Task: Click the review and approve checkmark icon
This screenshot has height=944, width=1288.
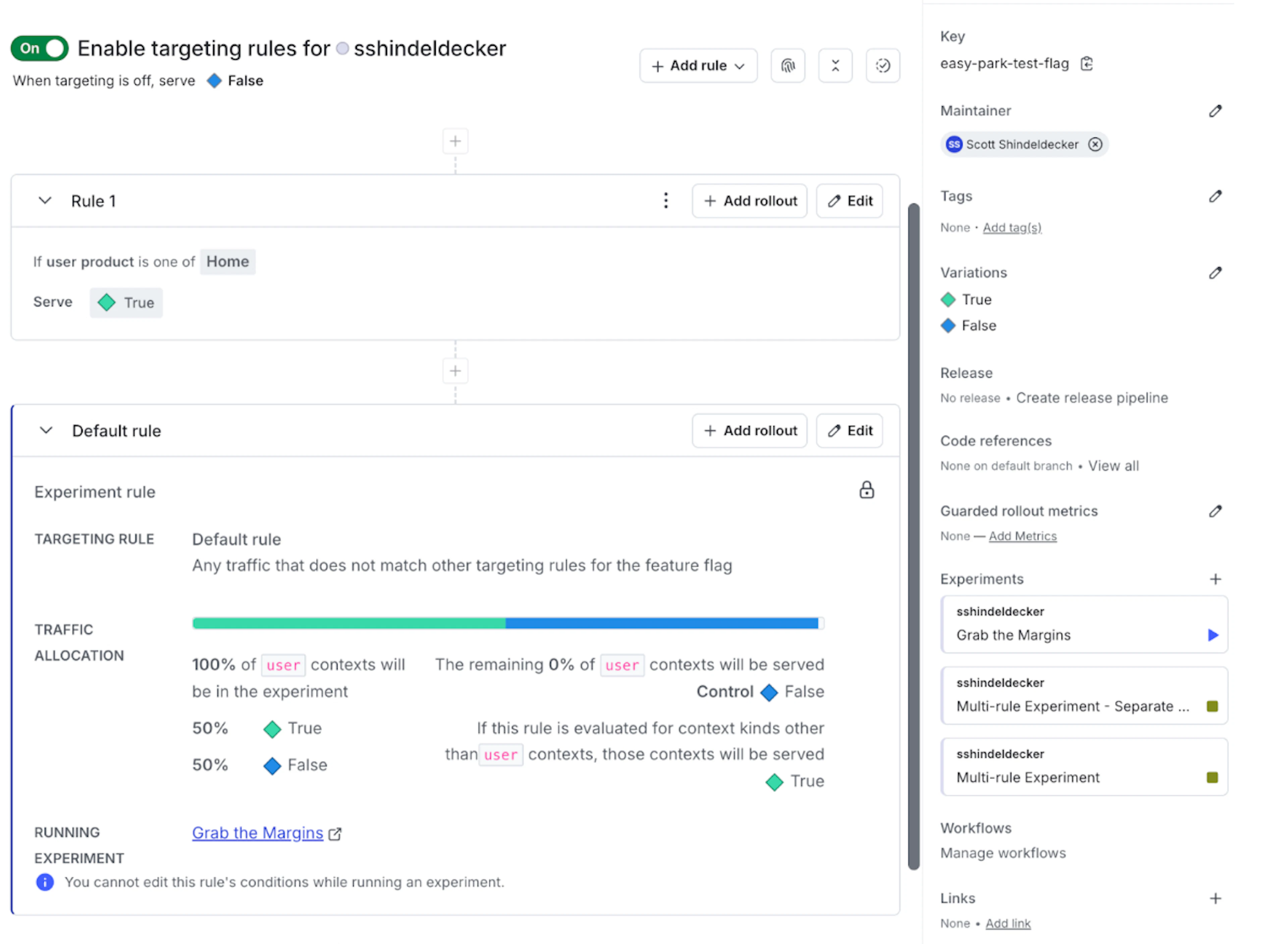Action: tap(882, 65)
